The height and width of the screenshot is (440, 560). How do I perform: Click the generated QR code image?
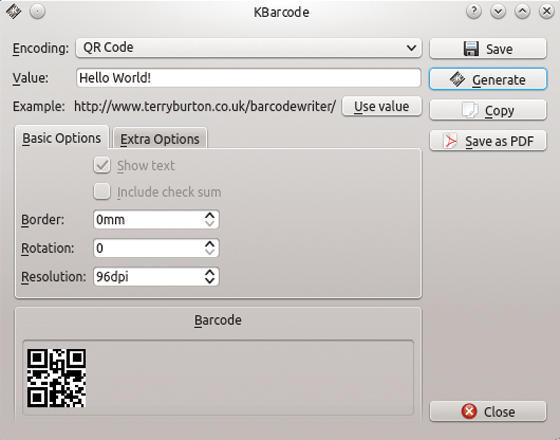pyautogui.click(x=56, y=378)
